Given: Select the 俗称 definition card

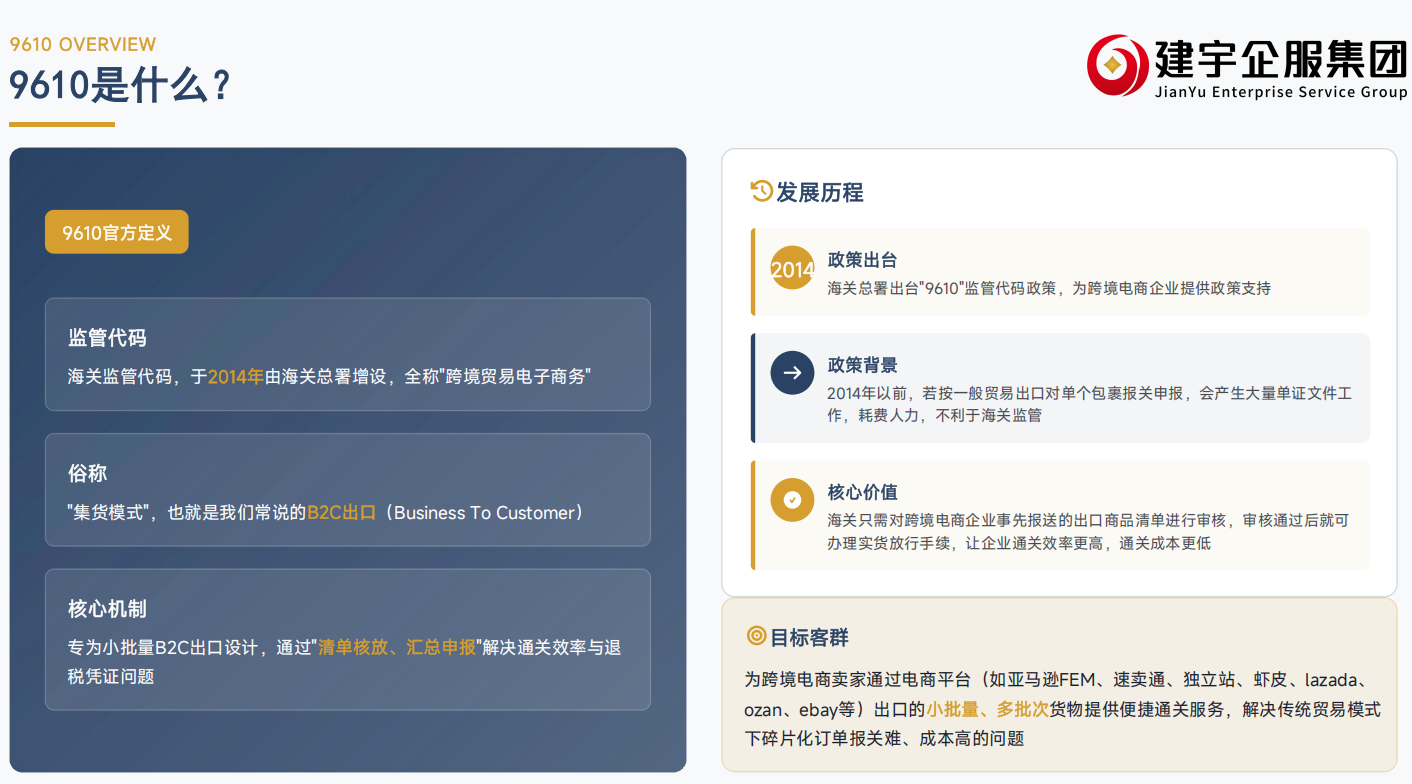Looking at the screenshot, I should pyautogui.click(x=347, y=490).
